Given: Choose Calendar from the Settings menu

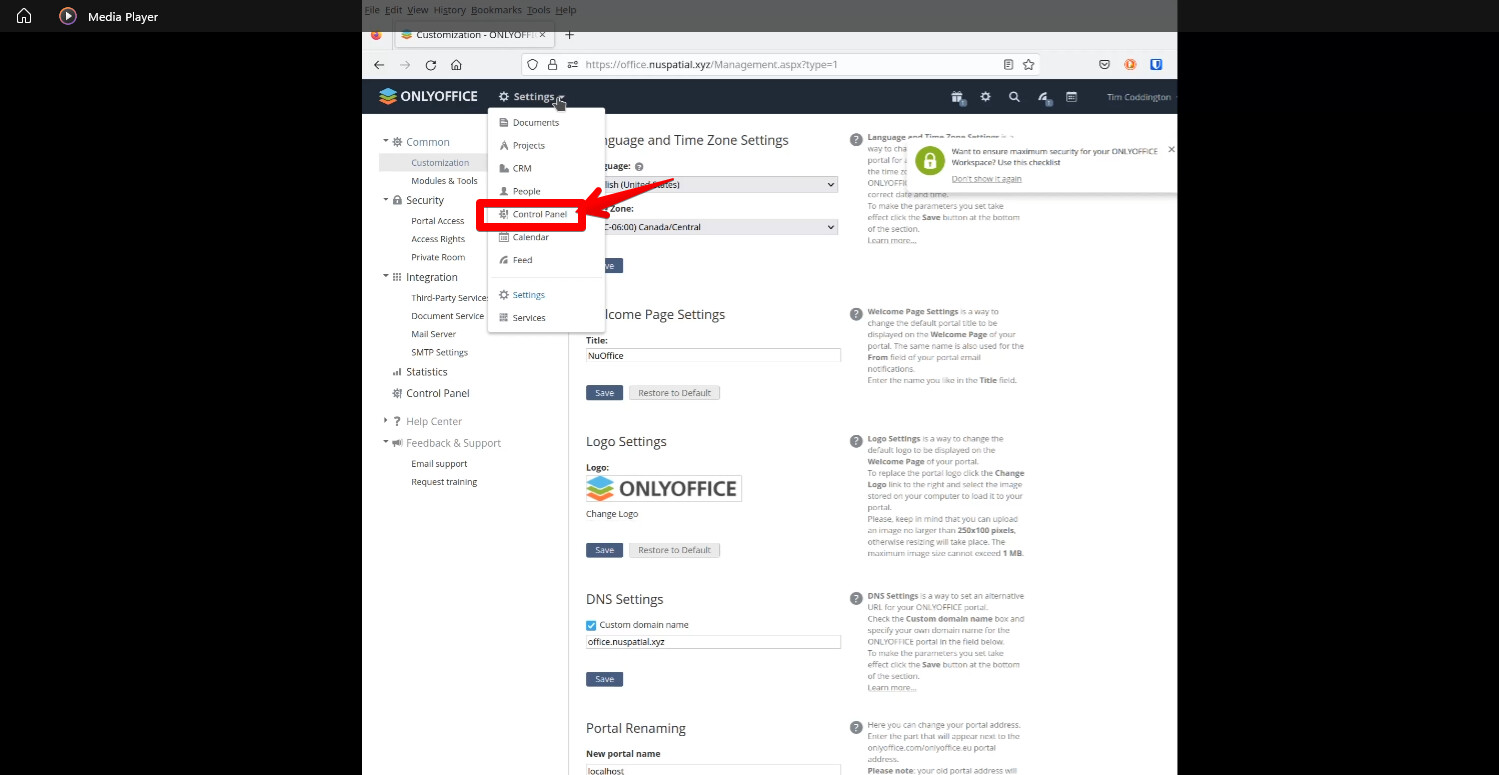Looking at the screenshot, I should [532, 237].
